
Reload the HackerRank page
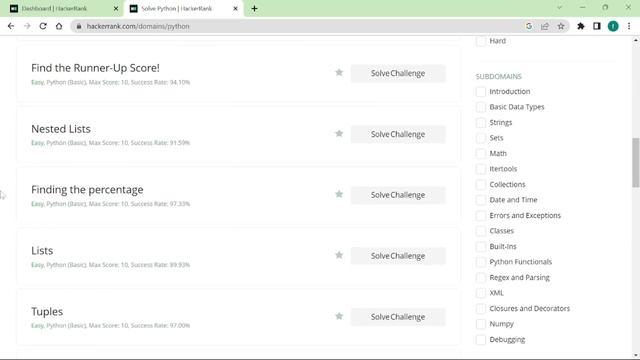click(x=43, y=26)
